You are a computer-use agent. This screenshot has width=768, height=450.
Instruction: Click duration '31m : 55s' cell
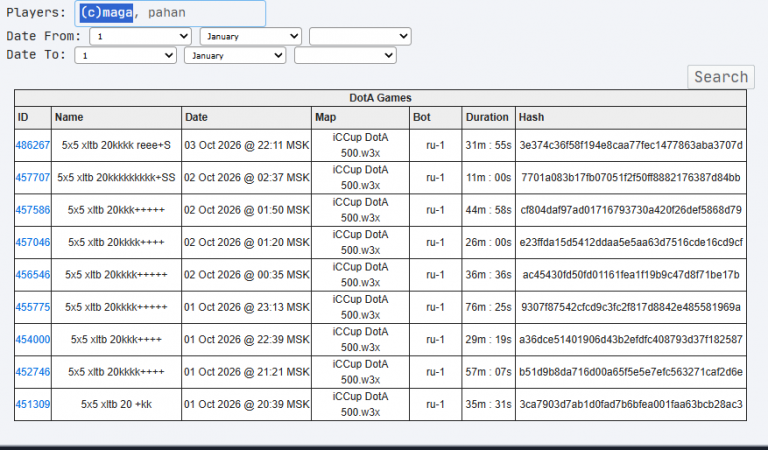[488, 145]
